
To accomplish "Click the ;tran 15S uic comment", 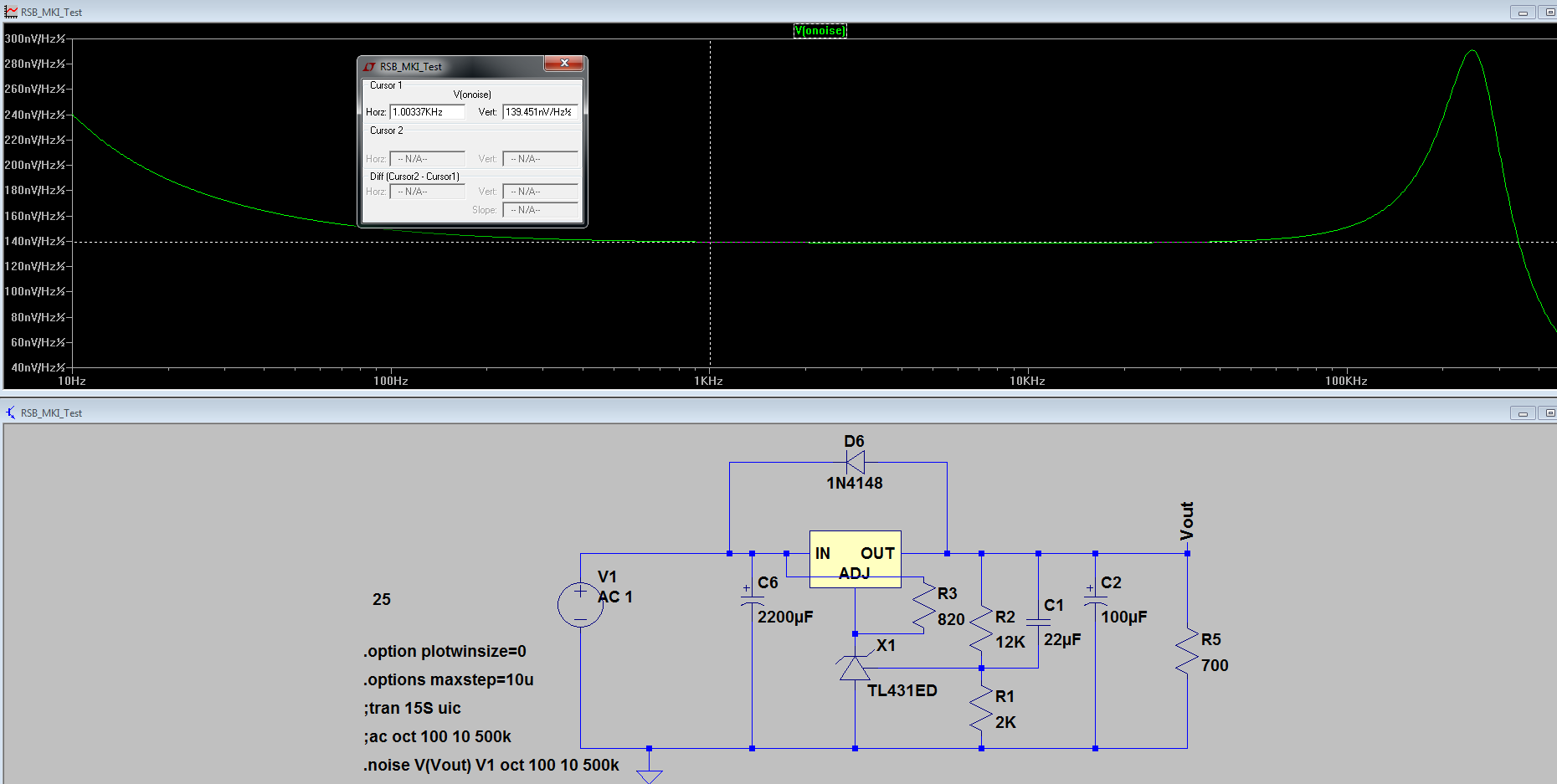I will click(x=412, y=708).
